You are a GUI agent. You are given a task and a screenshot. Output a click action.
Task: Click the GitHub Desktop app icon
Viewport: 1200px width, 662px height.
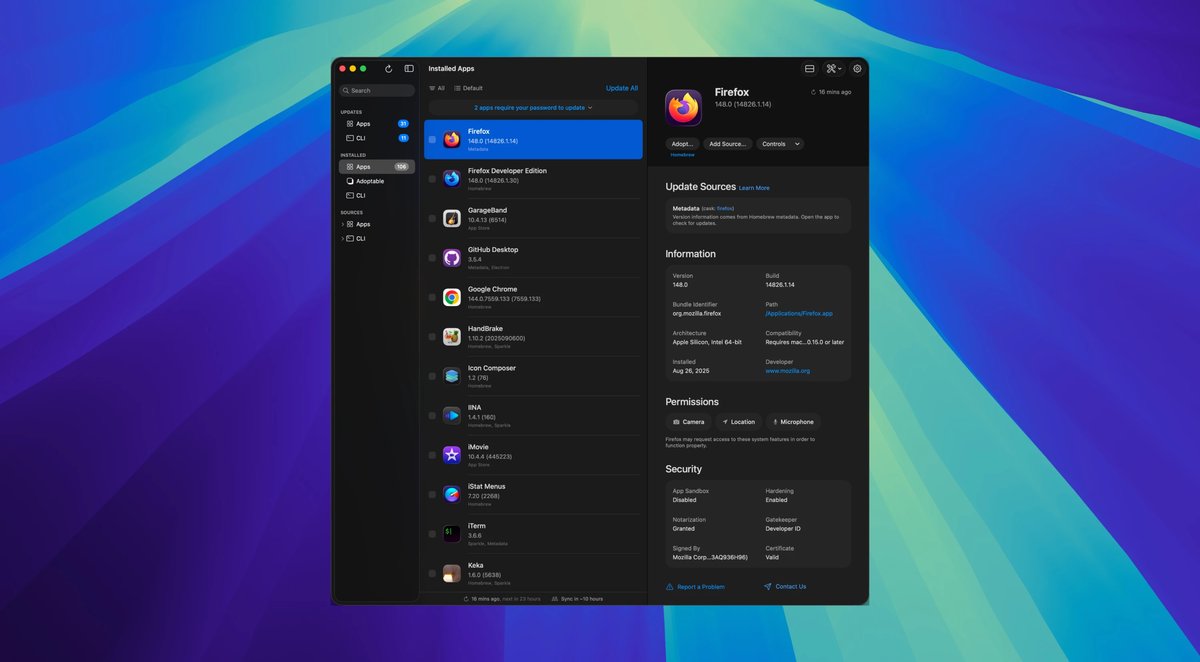click(x=452, y=258)
